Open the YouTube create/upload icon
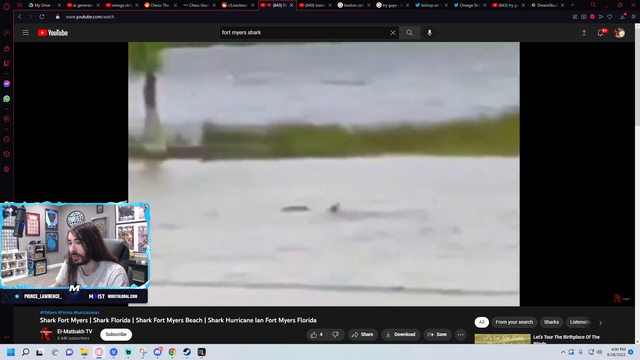This screenshot has width=640, height=360. pyautogui.click(x=584, y=33)
